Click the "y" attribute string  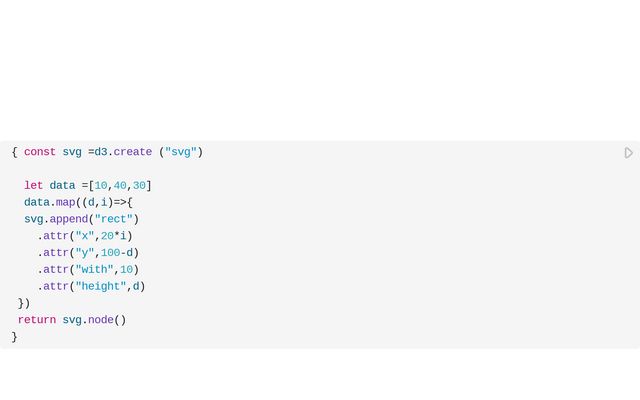point(85,253)
